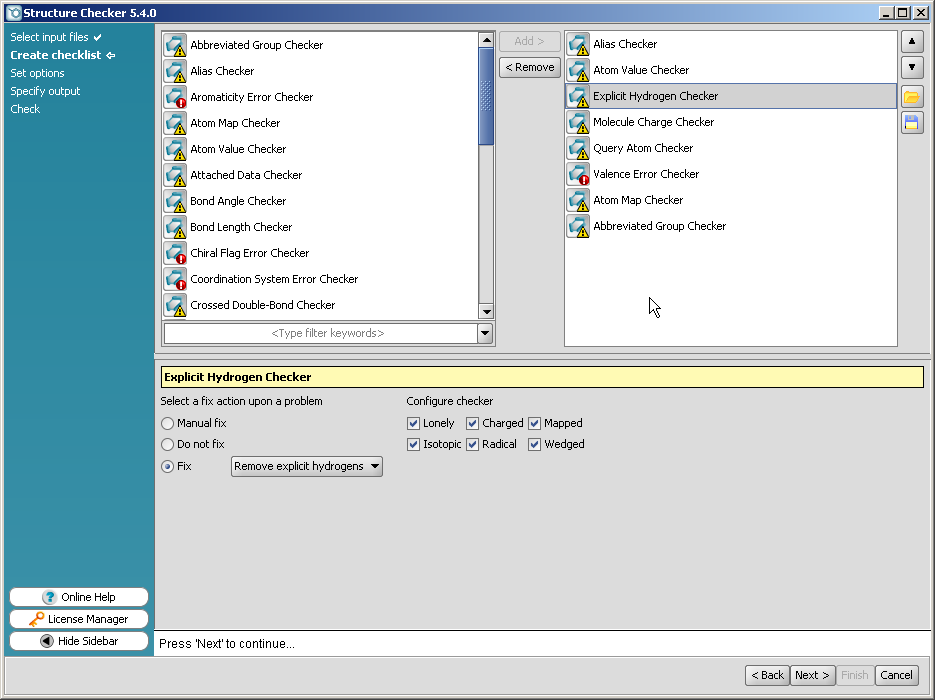Open the Remove explicit hydrogens dropdown
Screen dimensions: 935x700
[x=307, y=466]
